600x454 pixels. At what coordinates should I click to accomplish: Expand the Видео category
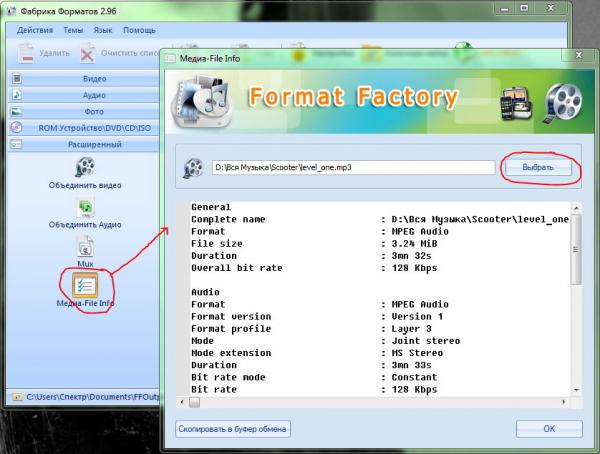coord(83,78)
